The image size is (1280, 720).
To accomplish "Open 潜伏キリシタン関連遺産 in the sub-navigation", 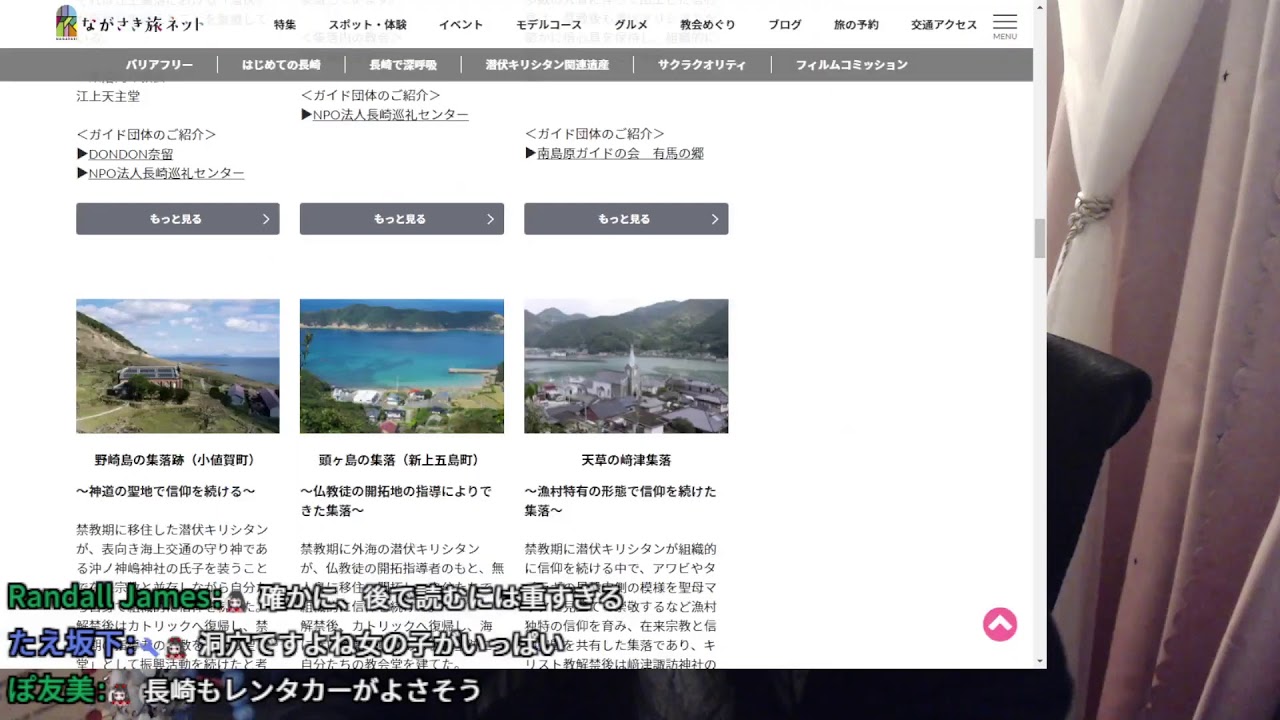I will [x=547, y=65].
